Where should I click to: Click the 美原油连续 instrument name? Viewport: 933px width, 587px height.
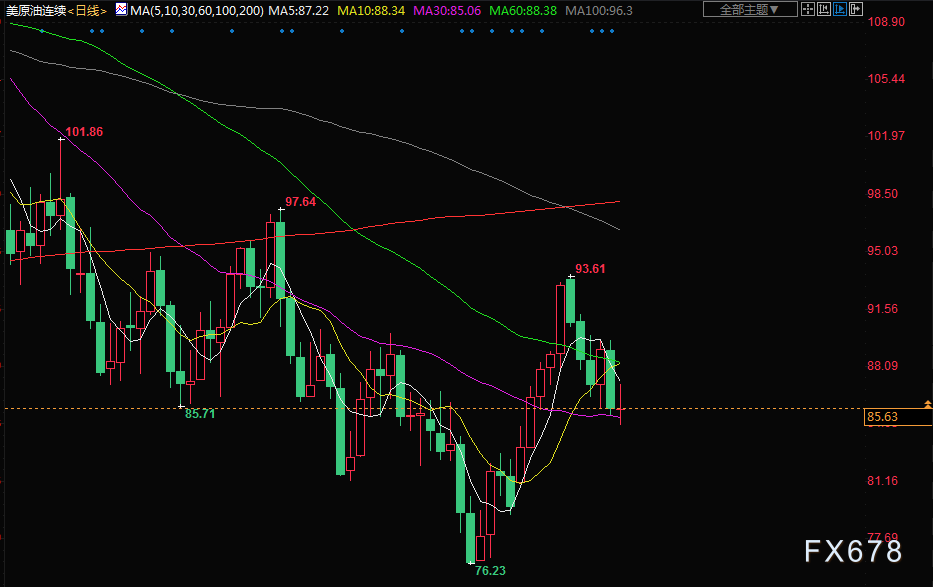point(35,10)
